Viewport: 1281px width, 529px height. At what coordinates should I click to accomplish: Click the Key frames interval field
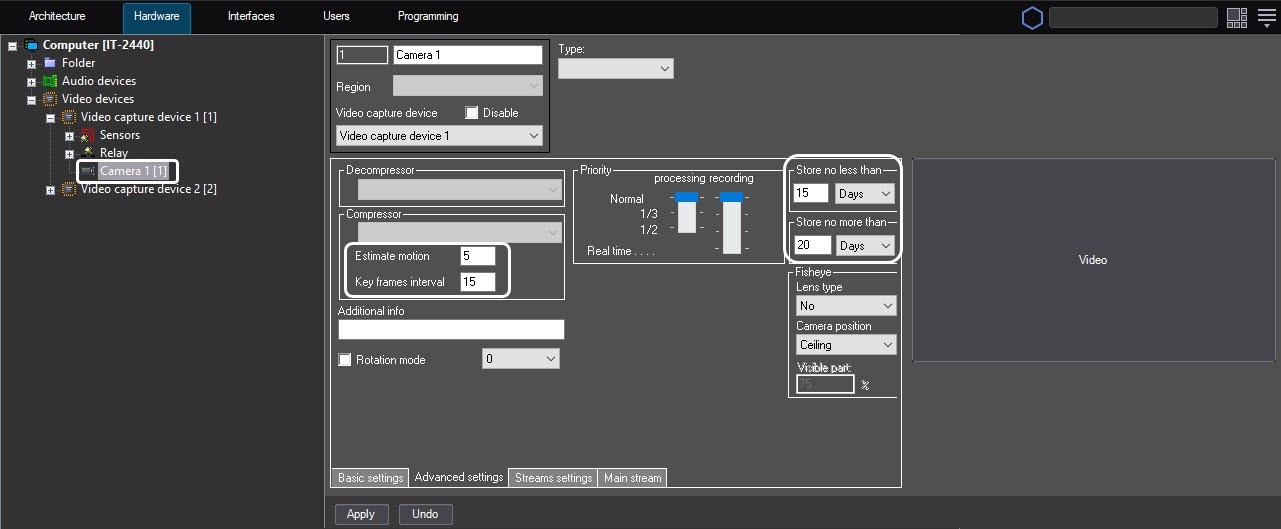(477, 282)
